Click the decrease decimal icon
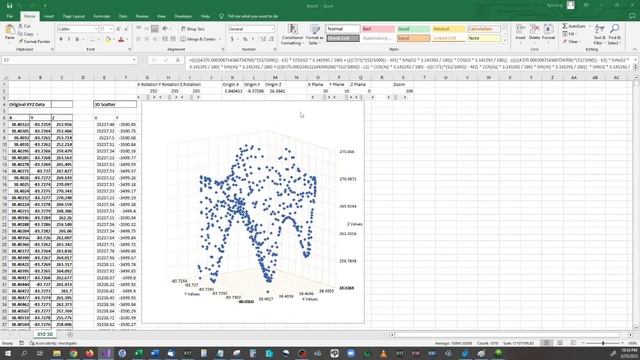 pos(271,39)
